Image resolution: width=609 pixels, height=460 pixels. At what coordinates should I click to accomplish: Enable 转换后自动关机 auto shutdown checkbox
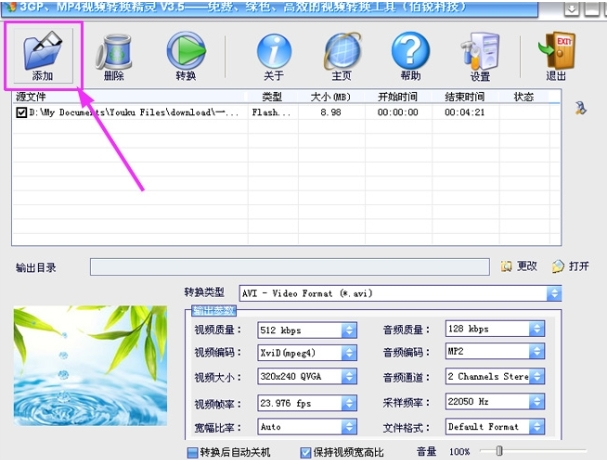(x=192, y=452)
